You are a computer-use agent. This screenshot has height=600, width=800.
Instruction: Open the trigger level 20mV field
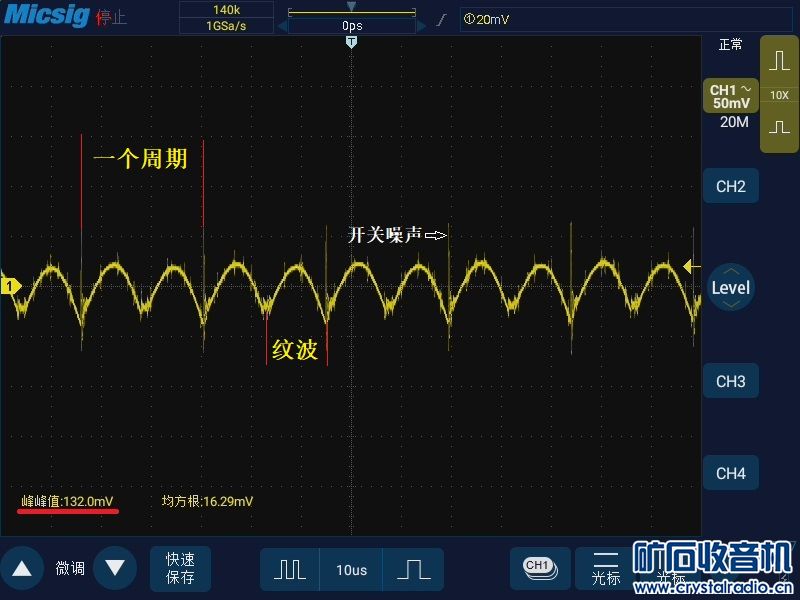[626, 19]
